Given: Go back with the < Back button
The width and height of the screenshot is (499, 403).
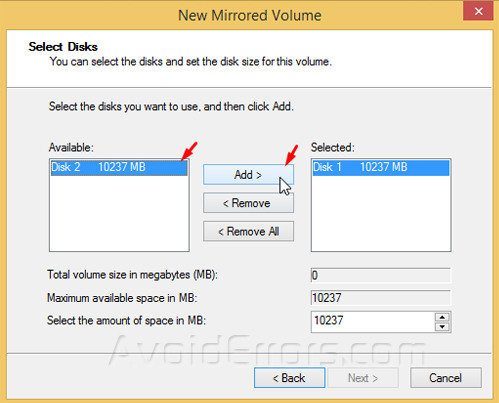Looking at the screenshot, I should point(289,378).
